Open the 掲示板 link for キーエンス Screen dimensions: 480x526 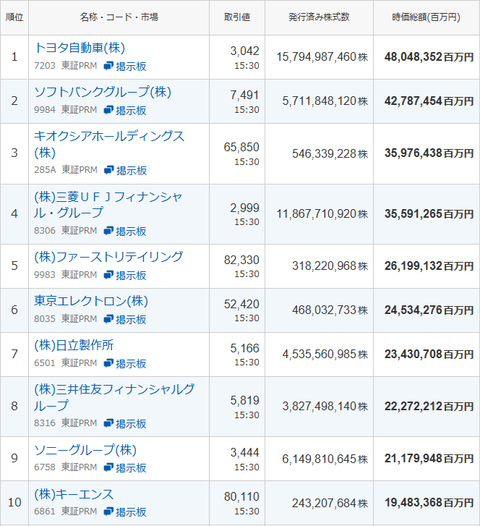click(125, 512)
